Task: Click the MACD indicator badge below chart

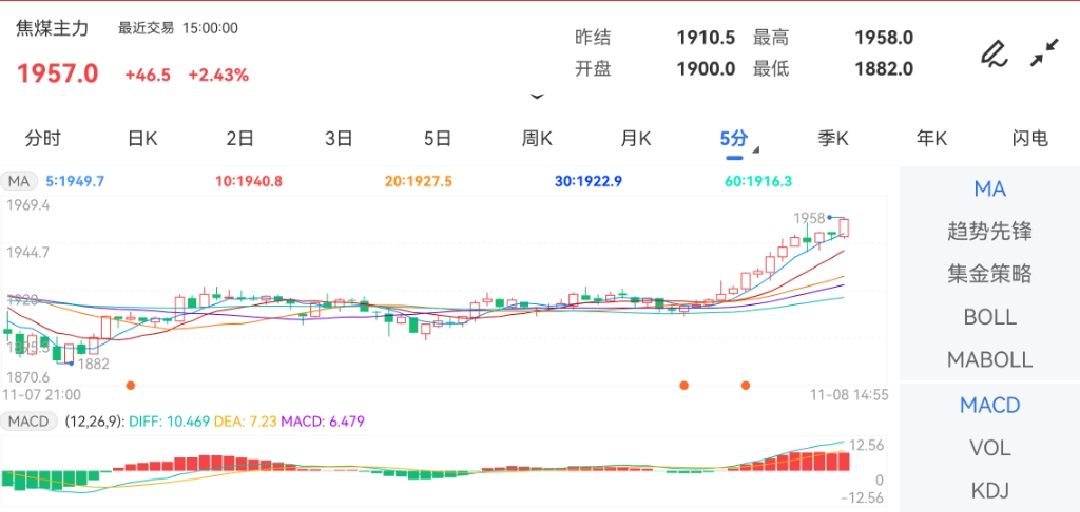Action: [29, 421]
